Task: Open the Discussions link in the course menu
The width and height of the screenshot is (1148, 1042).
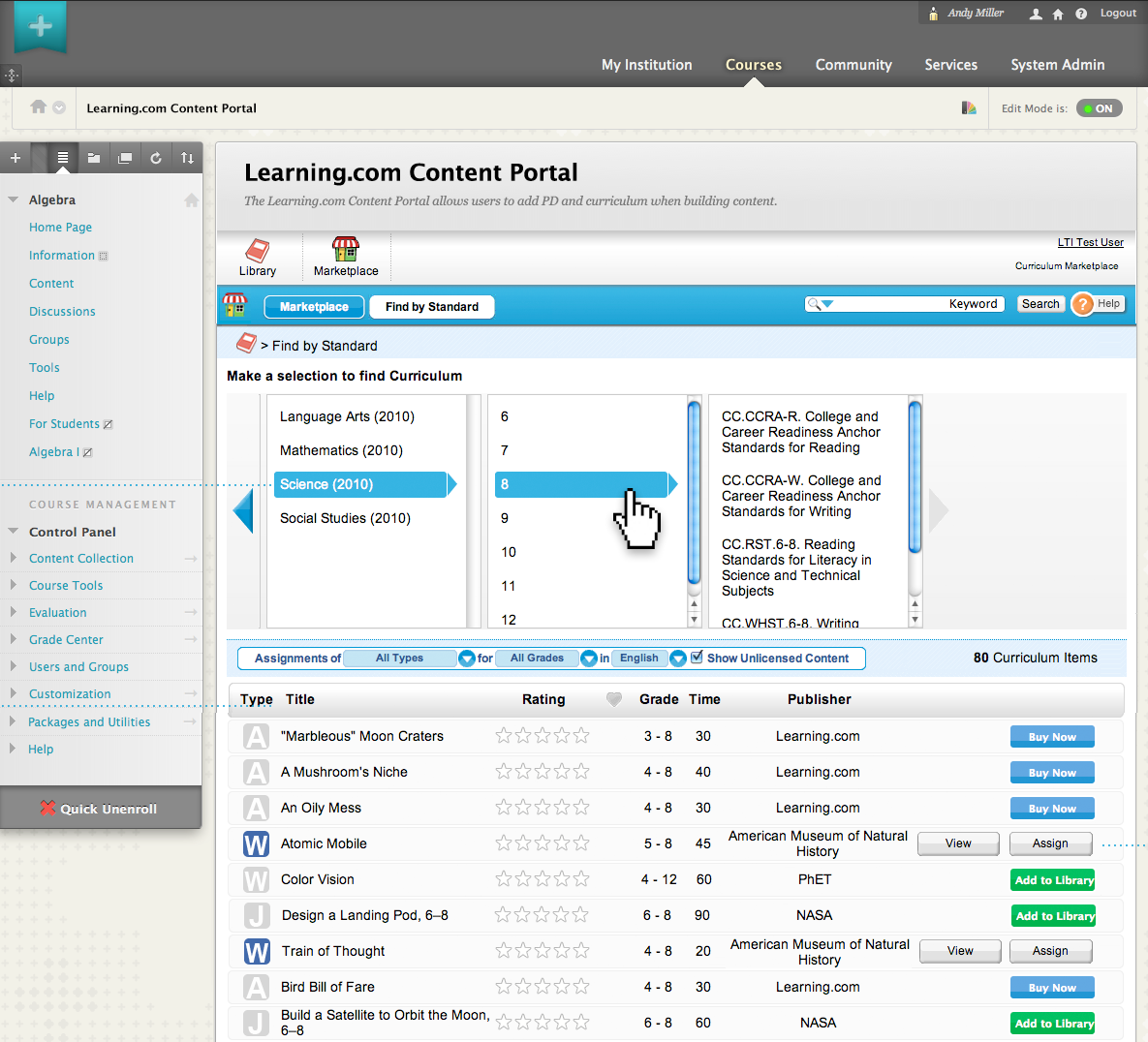Action: [62, 311]
